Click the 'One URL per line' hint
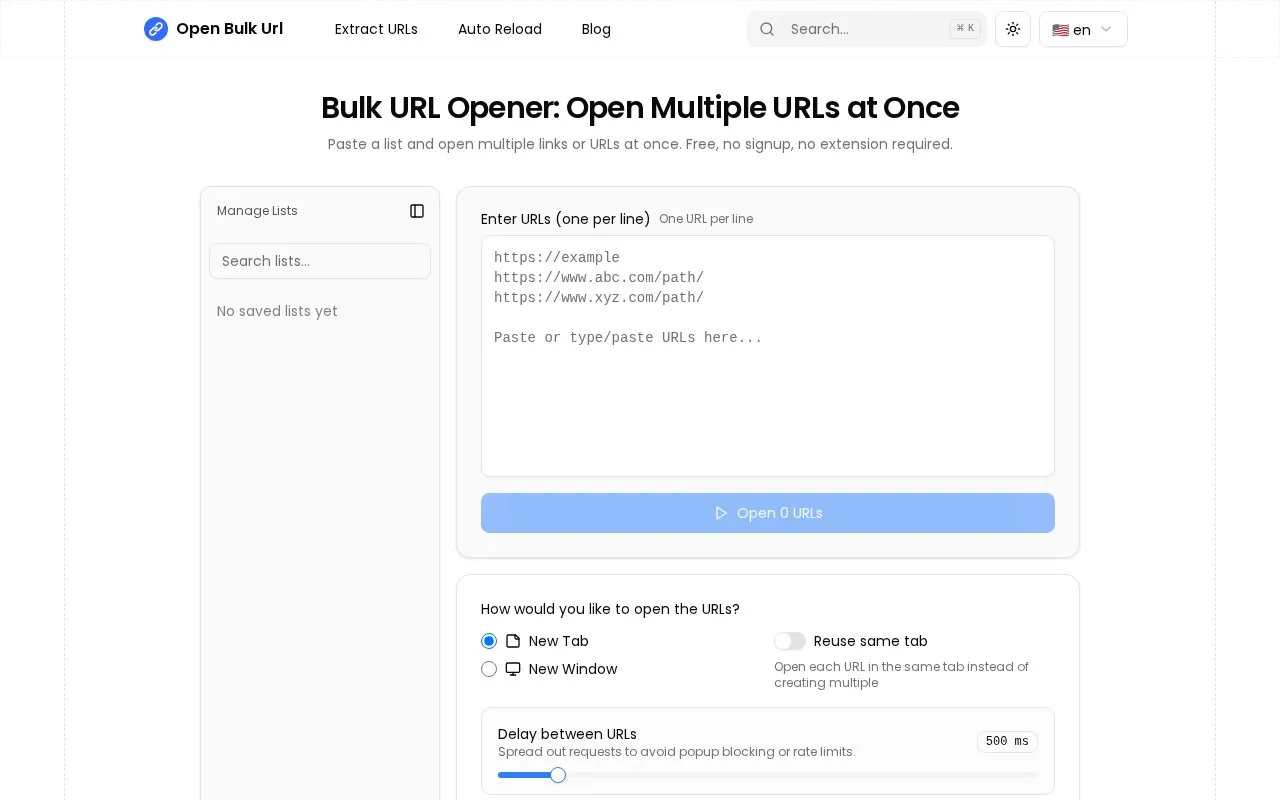 pos(706,219)
